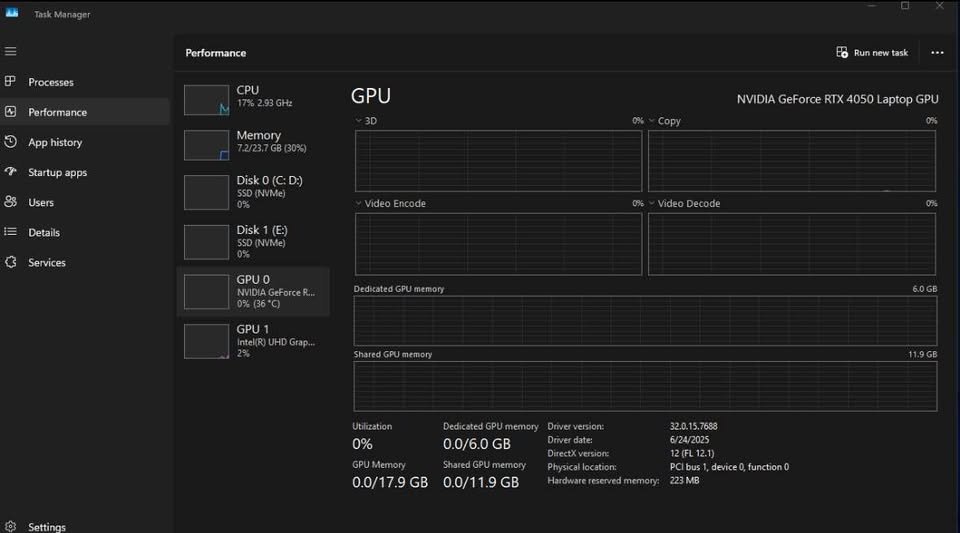Click the 223 MB hardware reserved value

coord(684,480)
